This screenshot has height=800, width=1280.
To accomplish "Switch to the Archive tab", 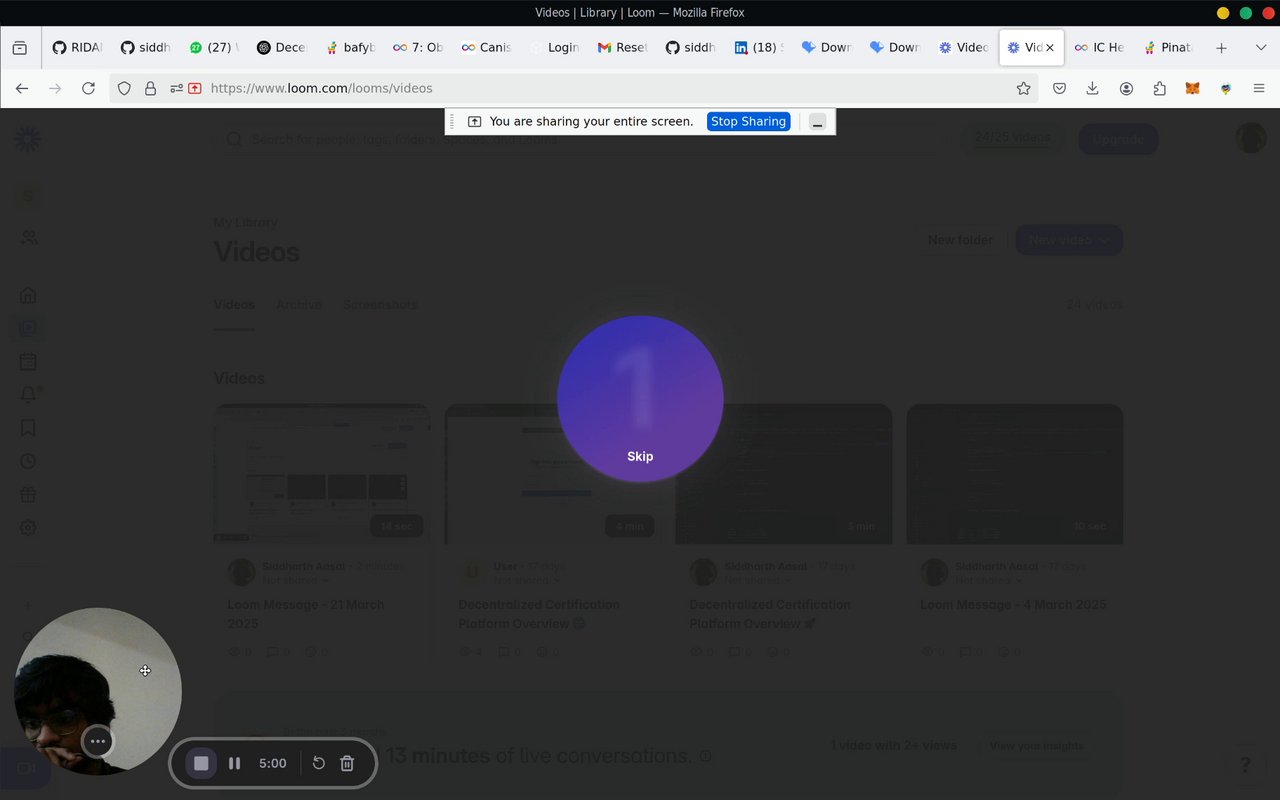I will 299,304.
